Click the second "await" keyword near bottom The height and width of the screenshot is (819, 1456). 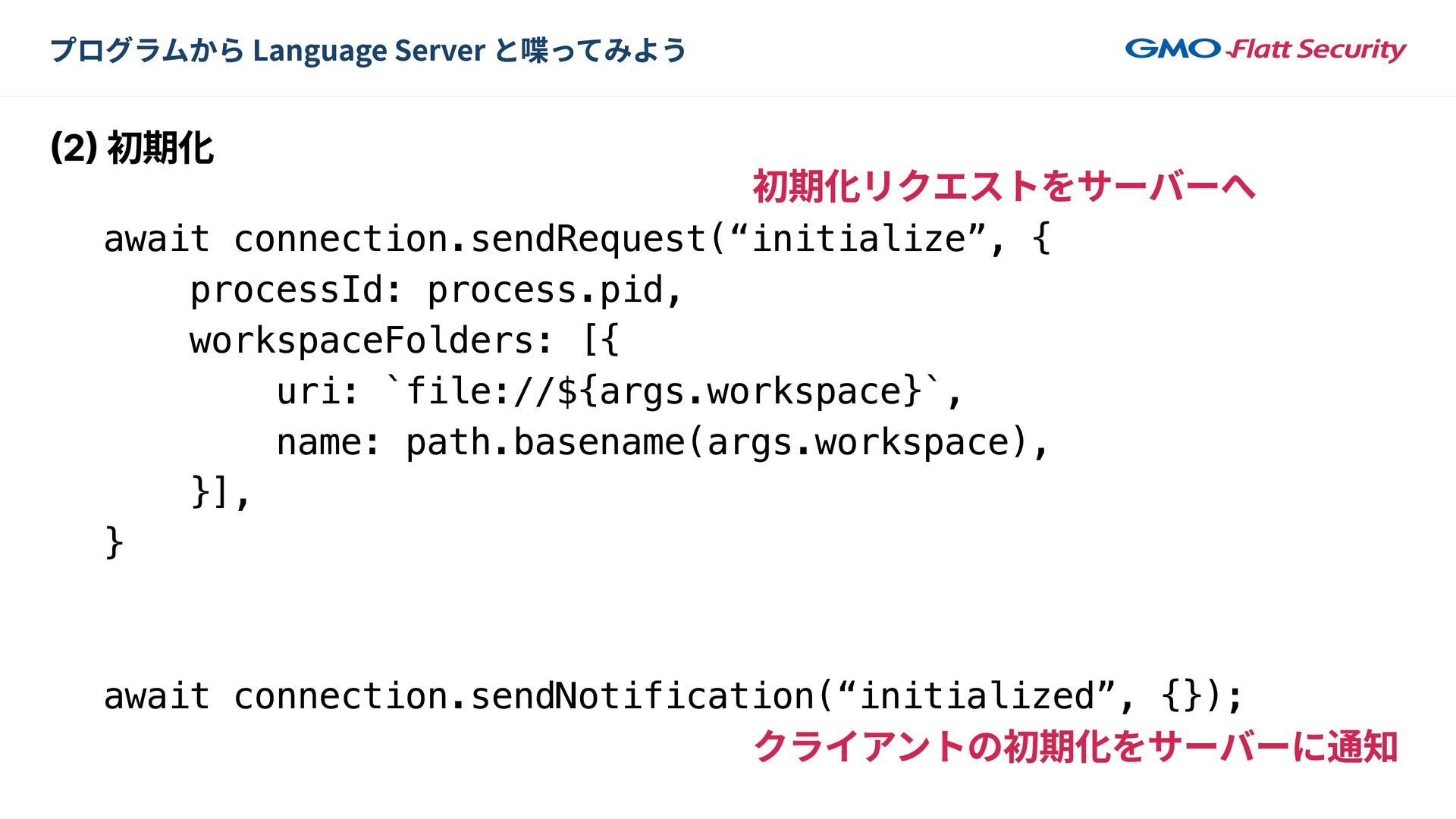pos(156,696)
